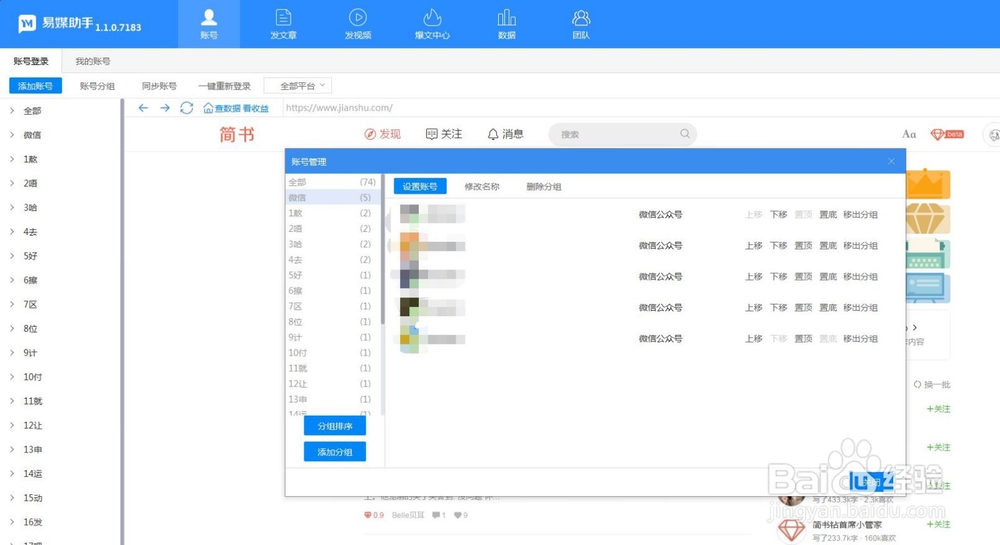Open 消息 notifications on 简书 page
Screen dimensions: 1000x545
coord(505,134)
